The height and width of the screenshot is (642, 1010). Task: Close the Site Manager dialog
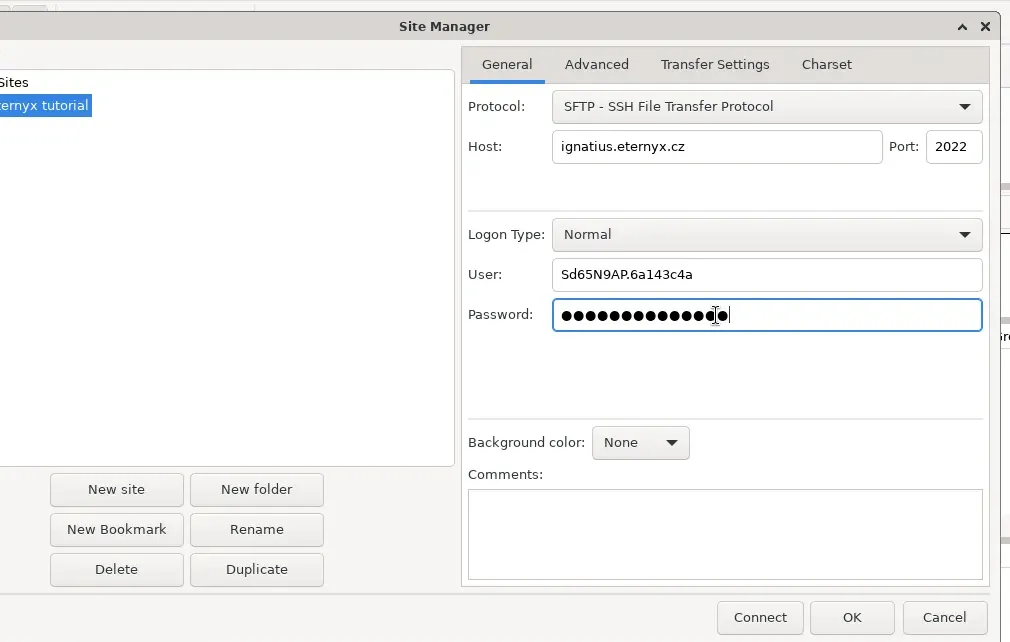985,27
